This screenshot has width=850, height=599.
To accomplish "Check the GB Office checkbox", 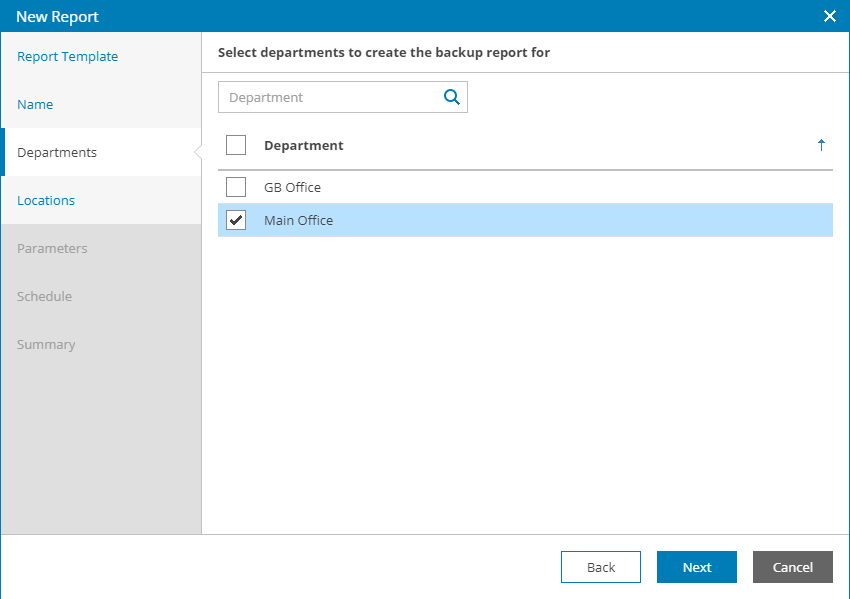I will coord(236,187).
